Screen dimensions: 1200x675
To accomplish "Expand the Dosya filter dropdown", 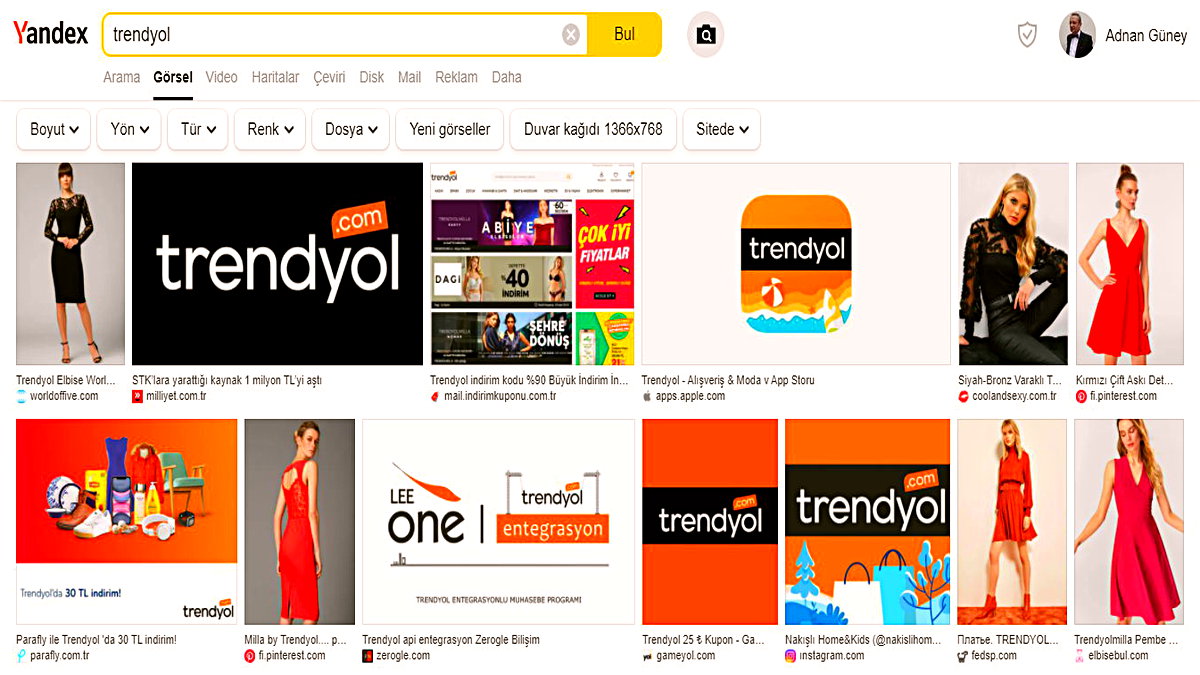I will 351,129.
